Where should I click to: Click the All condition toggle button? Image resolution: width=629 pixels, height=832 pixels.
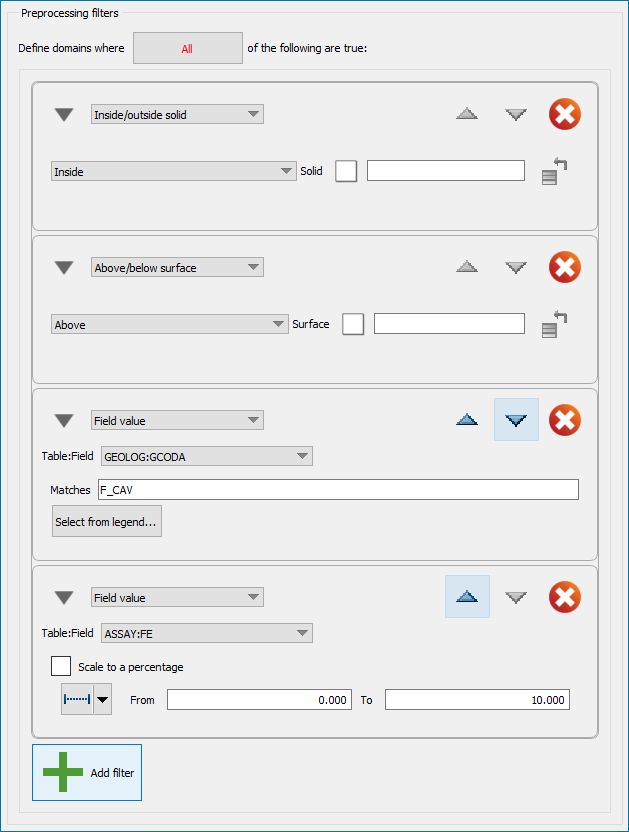point(187,48)
